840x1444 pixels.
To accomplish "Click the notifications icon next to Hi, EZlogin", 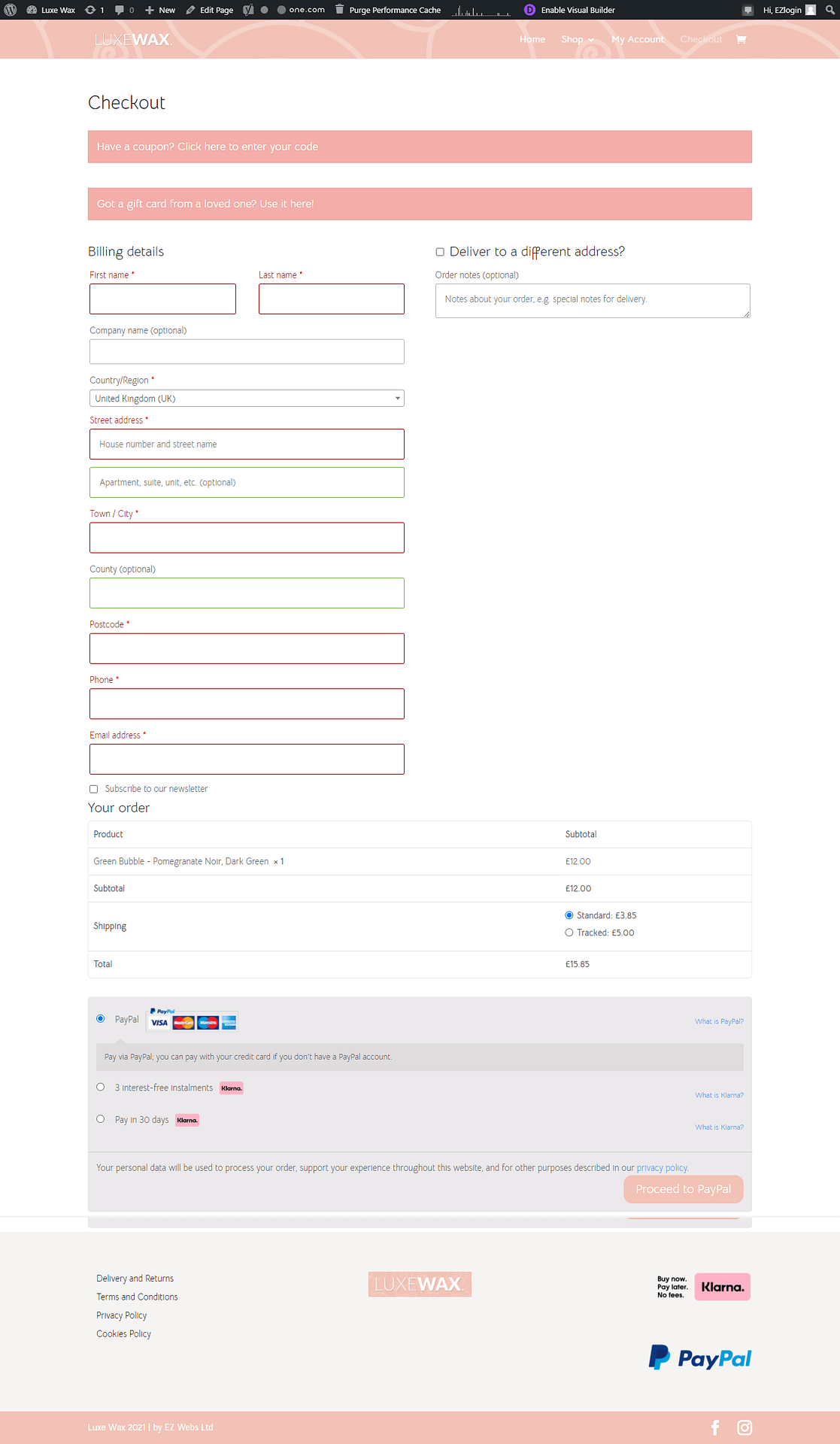I will (748, 10).
